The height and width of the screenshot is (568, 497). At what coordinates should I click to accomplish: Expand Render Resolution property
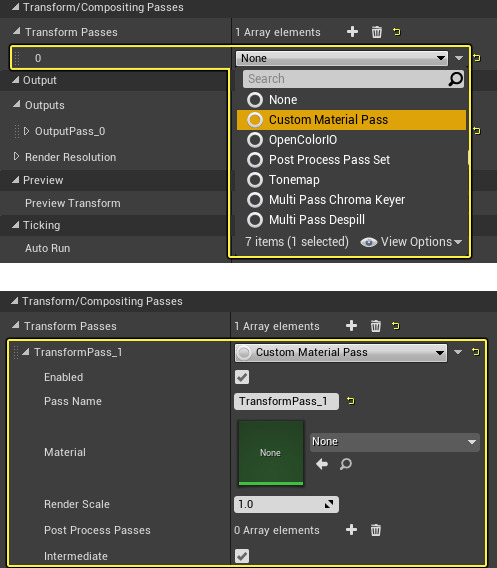16,156
